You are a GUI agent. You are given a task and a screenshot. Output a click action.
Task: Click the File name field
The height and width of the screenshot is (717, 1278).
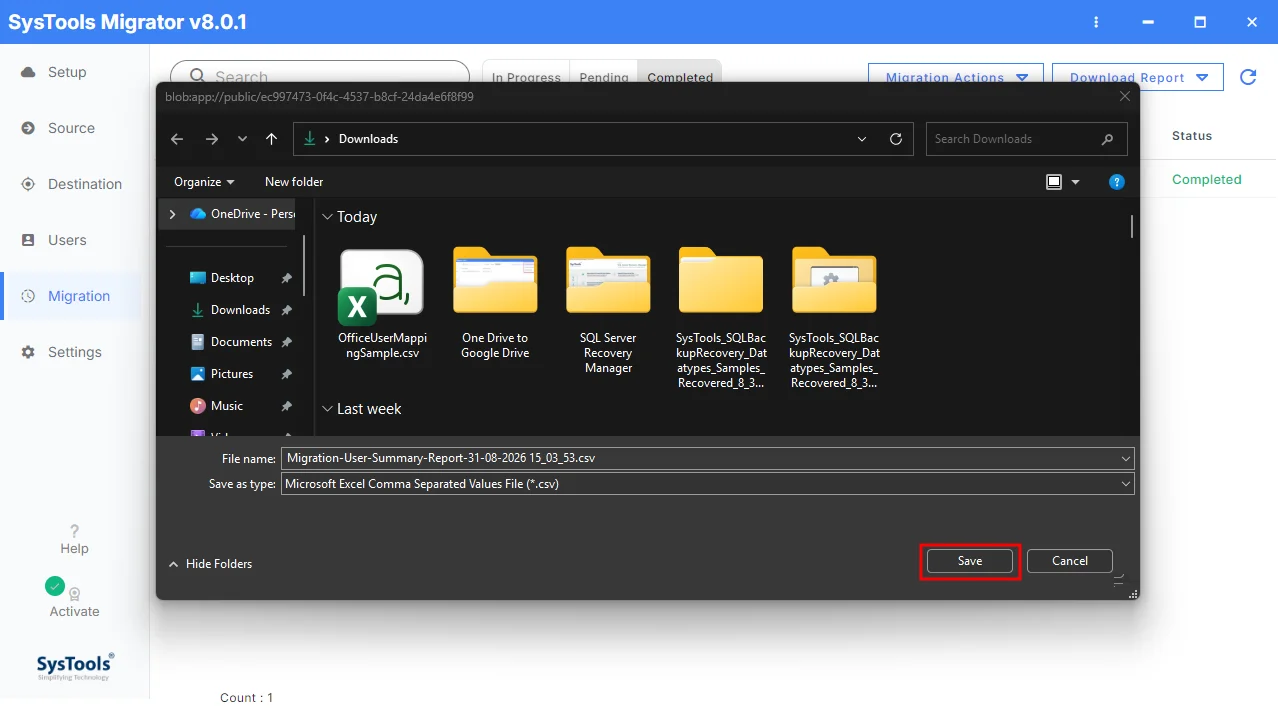[x=707, y=458]
